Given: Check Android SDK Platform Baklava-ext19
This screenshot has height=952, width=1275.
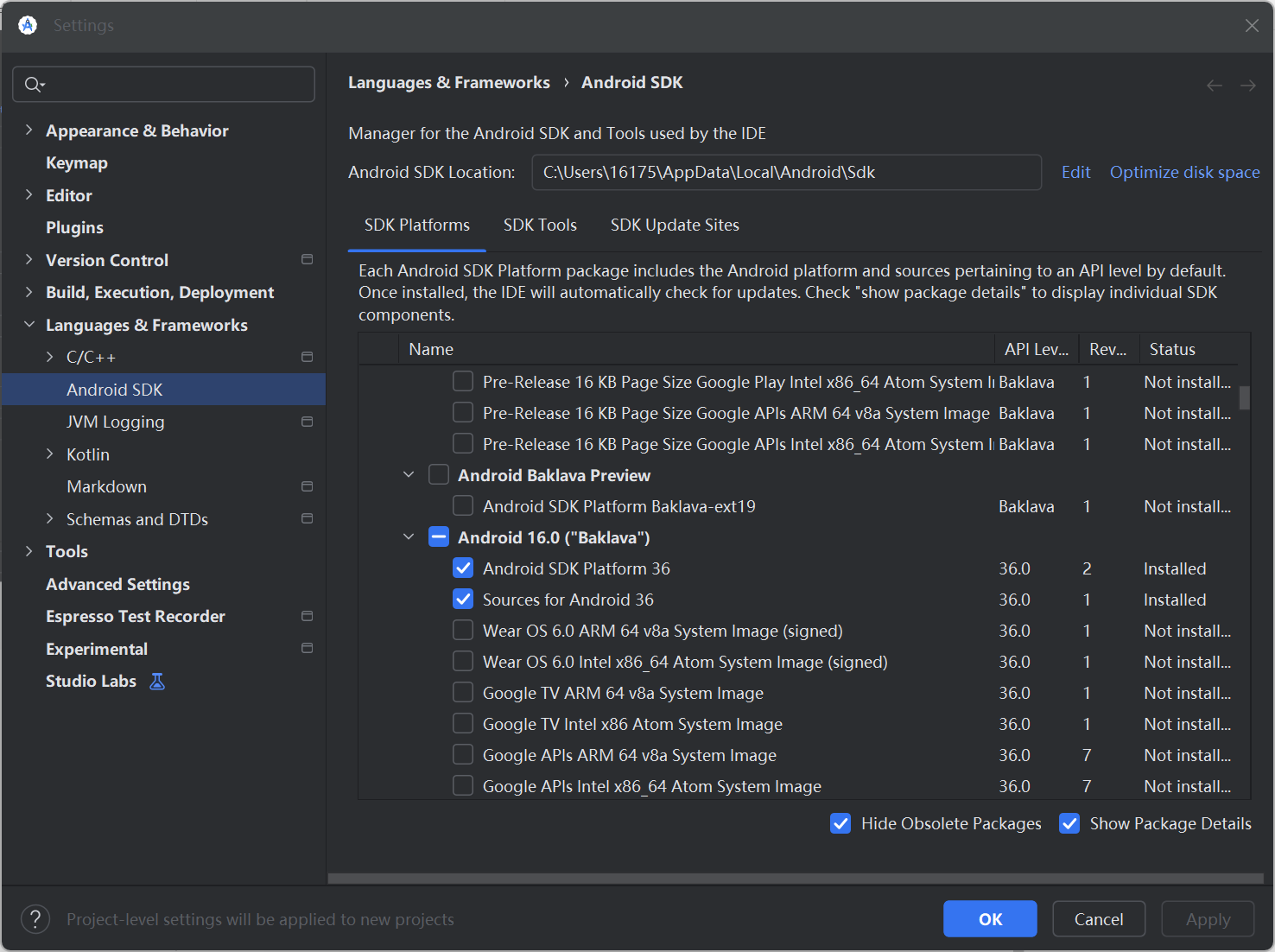Looking at the screenshot, I should coord(463,506).
